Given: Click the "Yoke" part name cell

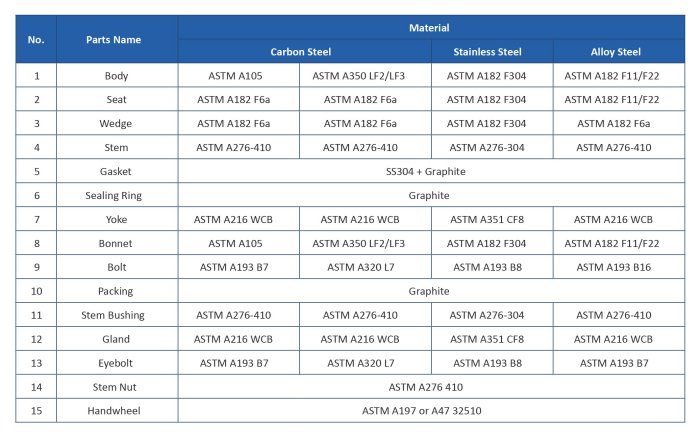Looking at the screenshot, I should pos(117,219).
